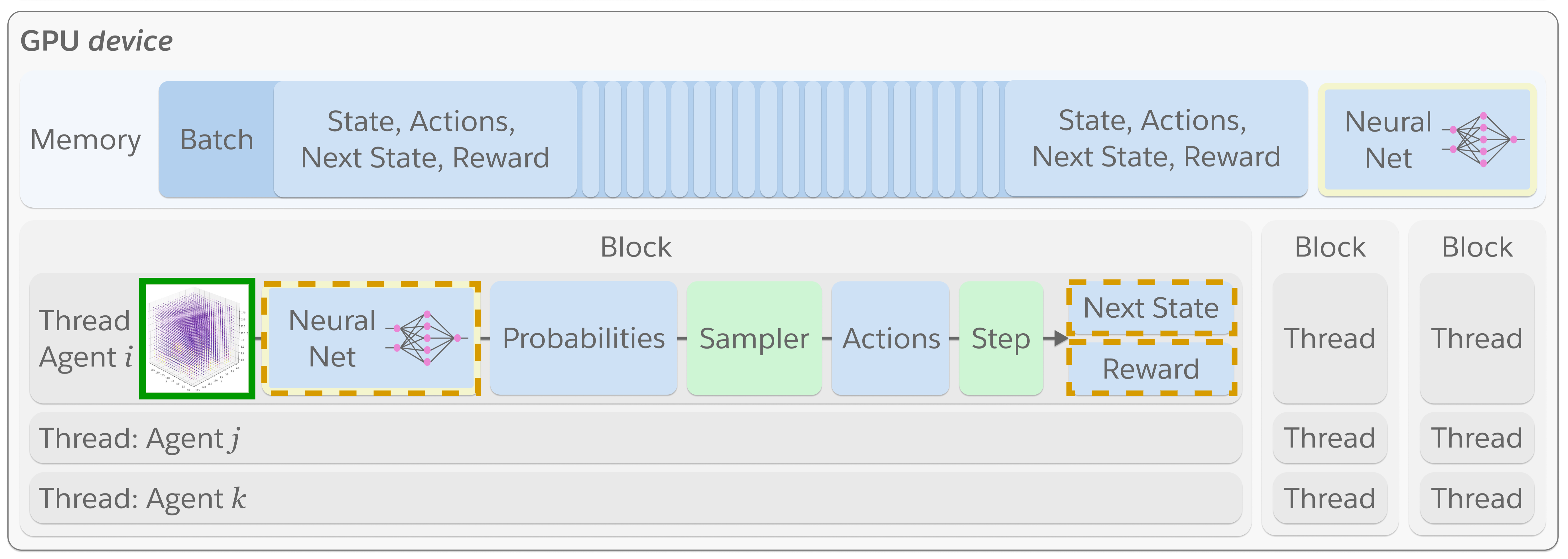Click the last State, Actions, Next State, Reward block
The height and width of the screenshot is (559, 1568).
tap(1156, 139)
